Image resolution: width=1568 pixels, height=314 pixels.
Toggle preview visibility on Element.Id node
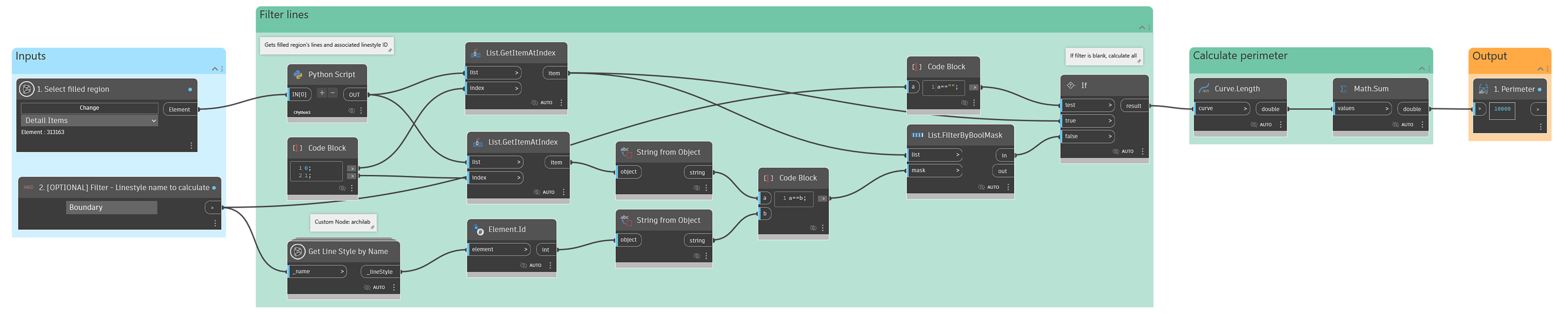click(523, 265)
